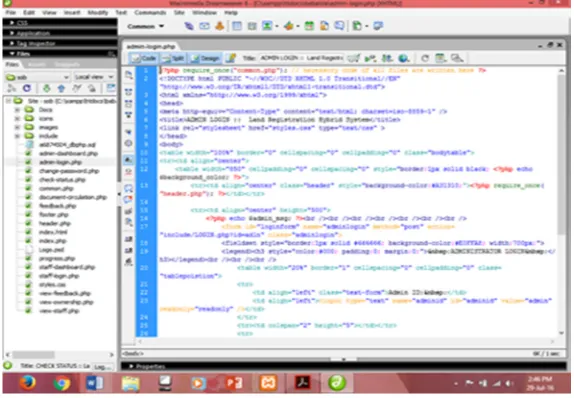Switch to Design view

205,58
